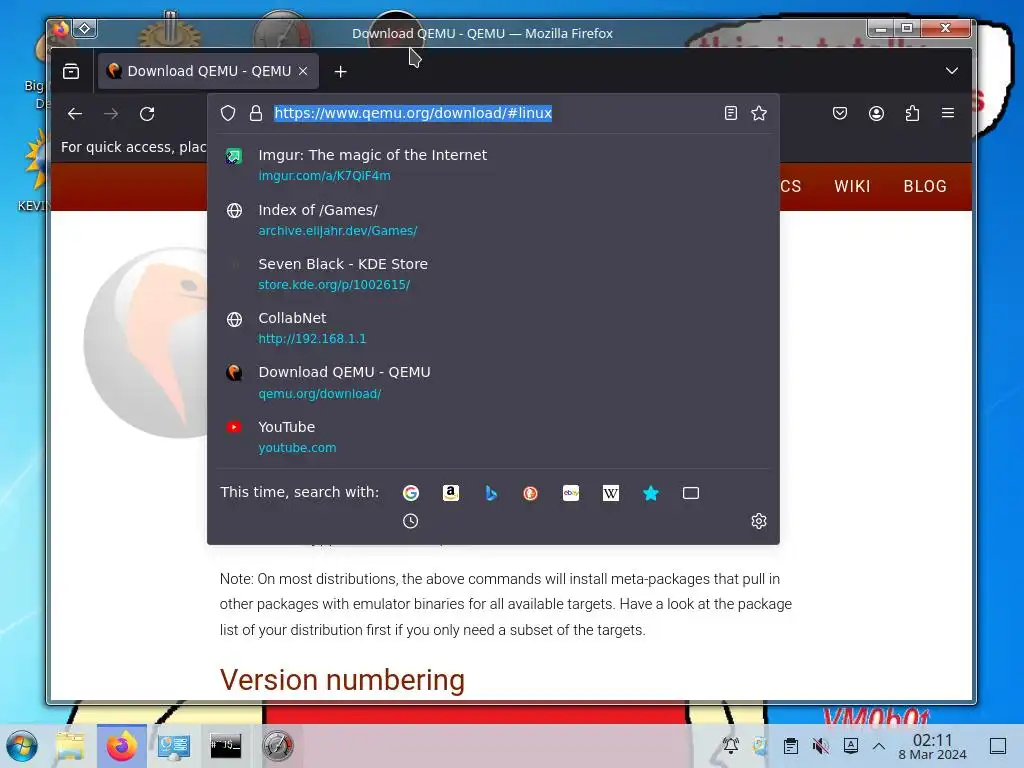
Task: Search this time with Amazon
Action: (451, 493)
